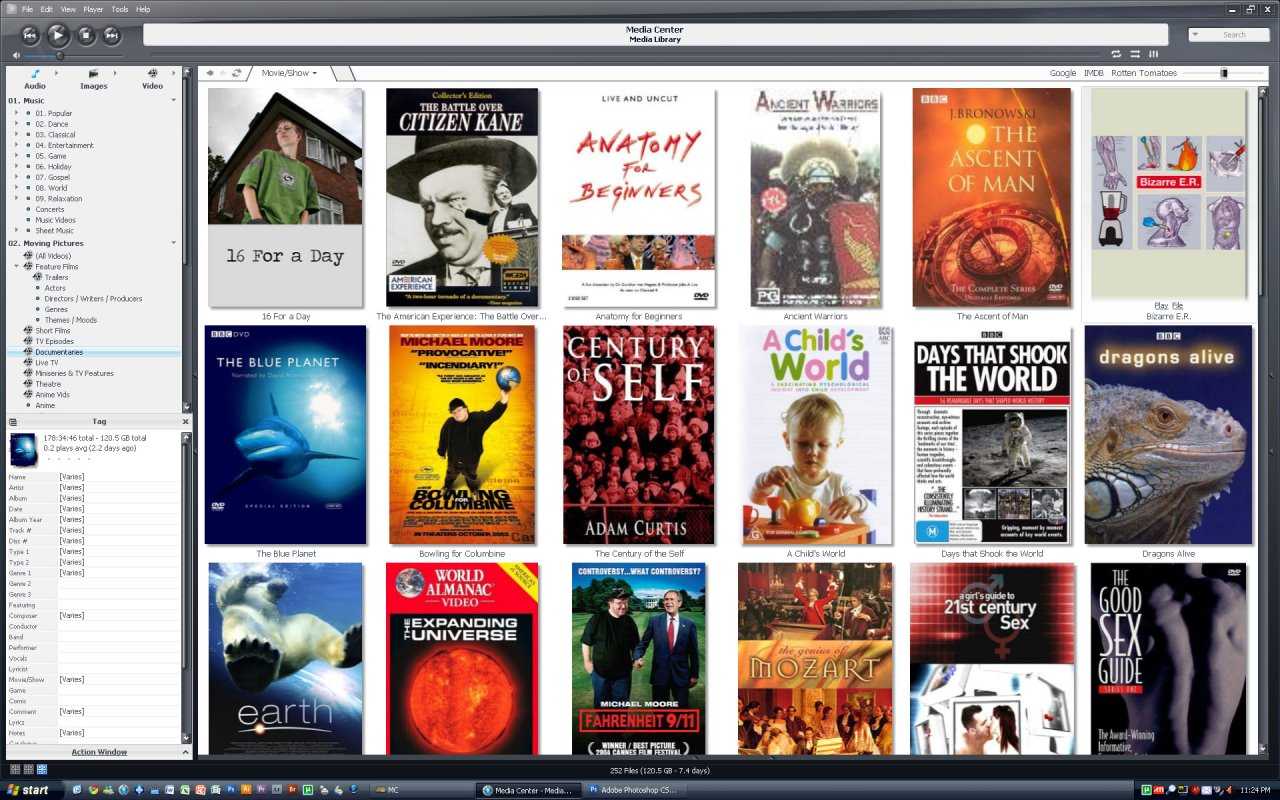
Task: Click the Media Center taskbar button
Action: (x=527, y=790)
